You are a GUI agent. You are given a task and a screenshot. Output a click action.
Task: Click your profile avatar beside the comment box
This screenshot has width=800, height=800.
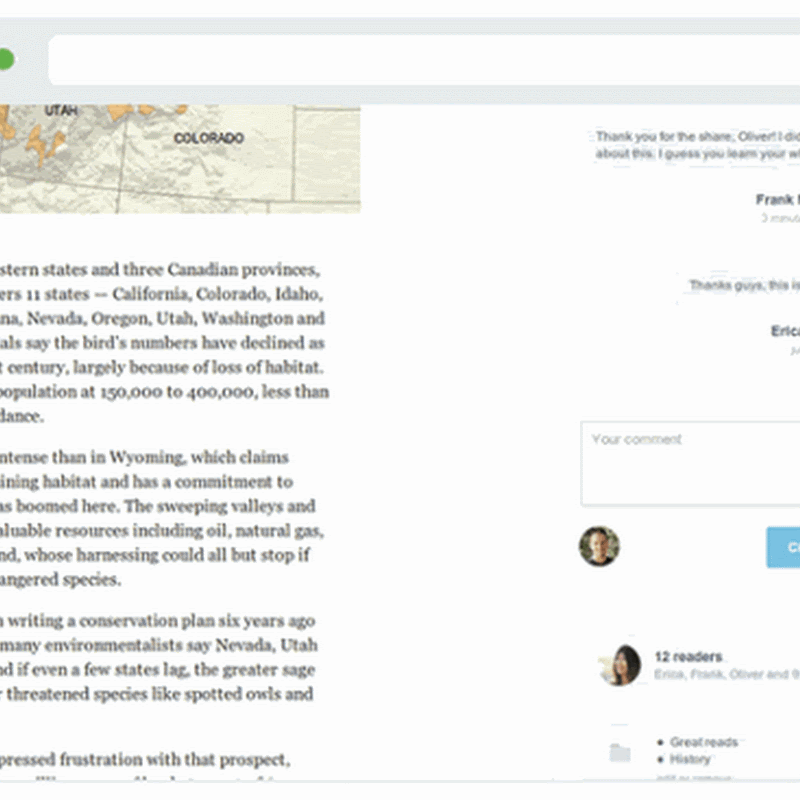click(x=599, y=546)
